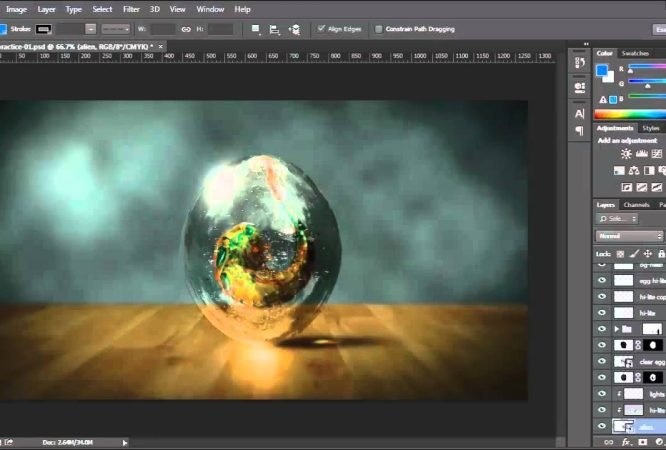Click the out-of-gamut warning triangle
Screen dimensions: 666x450
tap(603, 100)
